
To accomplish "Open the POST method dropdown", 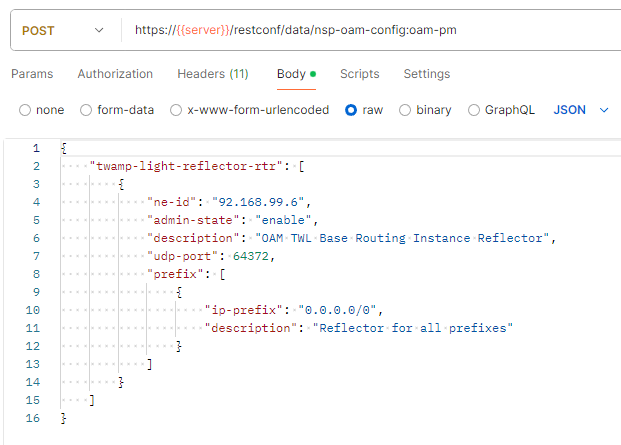I will (62, 30).
